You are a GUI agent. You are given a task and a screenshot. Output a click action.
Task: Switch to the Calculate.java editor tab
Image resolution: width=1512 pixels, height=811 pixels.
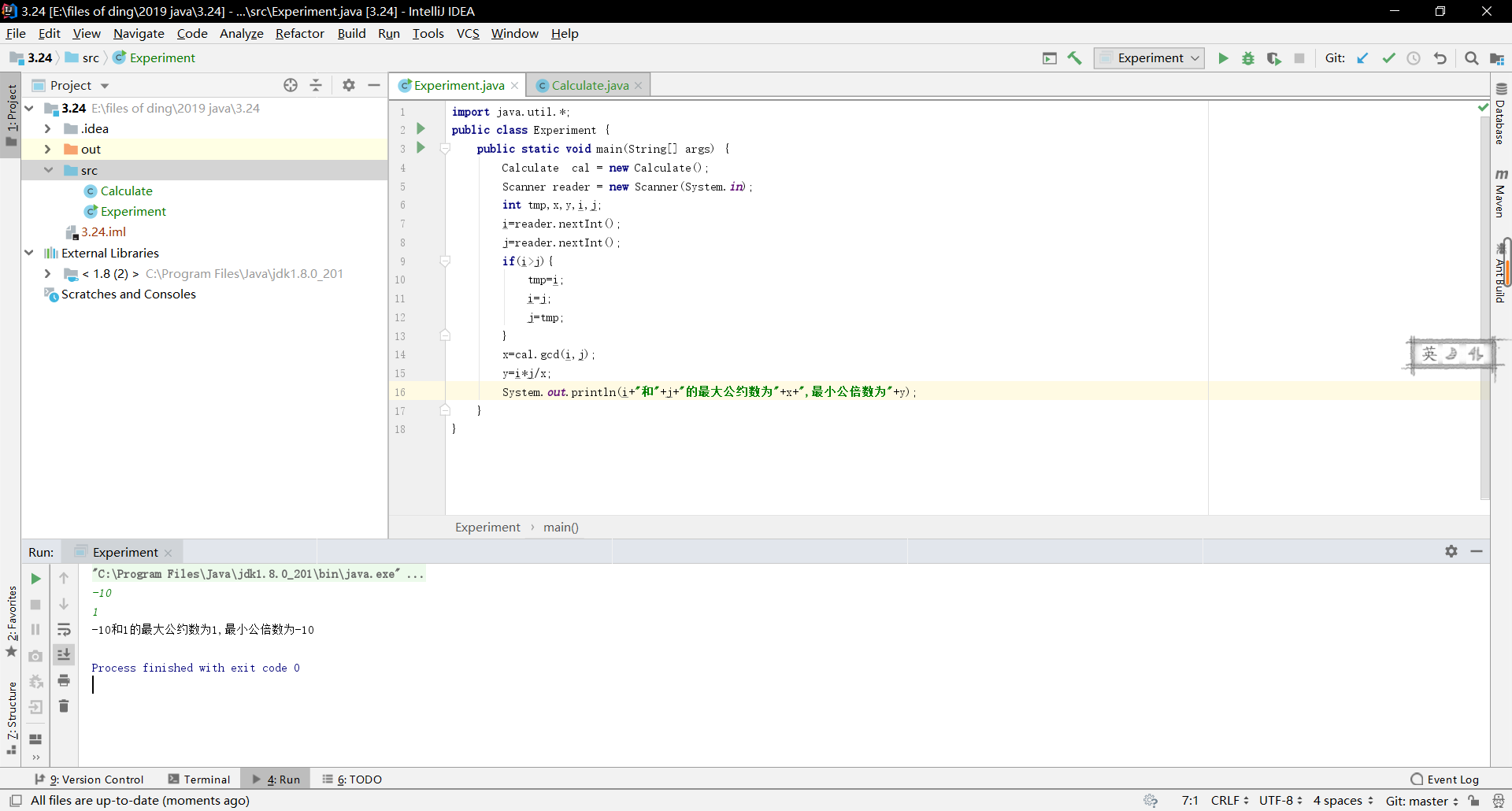[589, 85]
